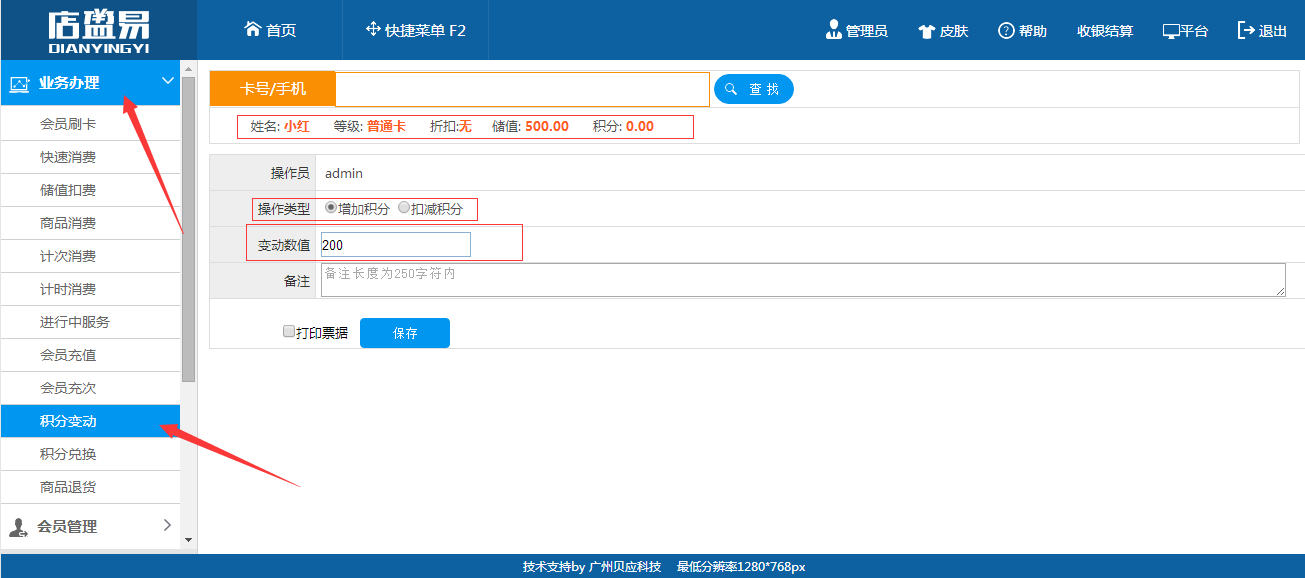Open the 计时消费 sidebar item
The image size is (1305, 578).
(90, 289)
